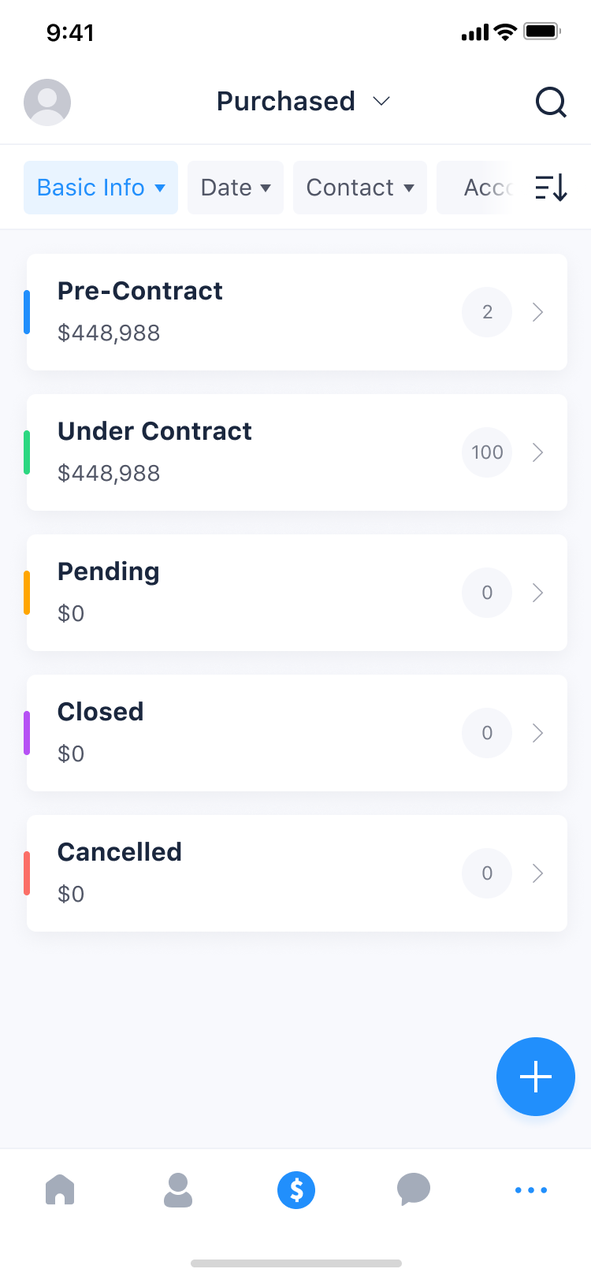Tap the blue plus add button
Viewport: 591px width, 1280px height.
(x=536, y=1076)
